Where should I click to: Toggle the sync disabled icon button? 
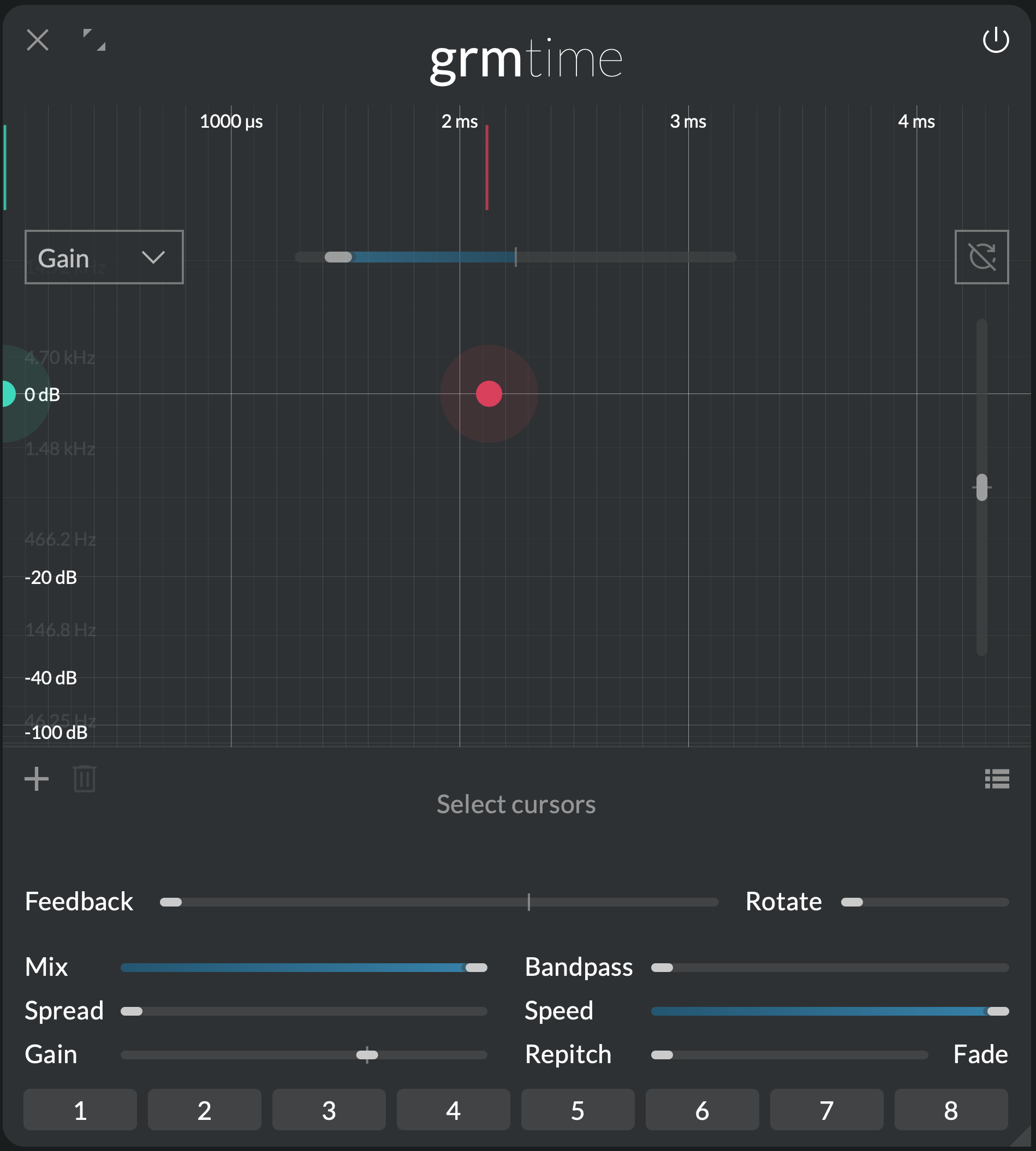coord(981,257)
